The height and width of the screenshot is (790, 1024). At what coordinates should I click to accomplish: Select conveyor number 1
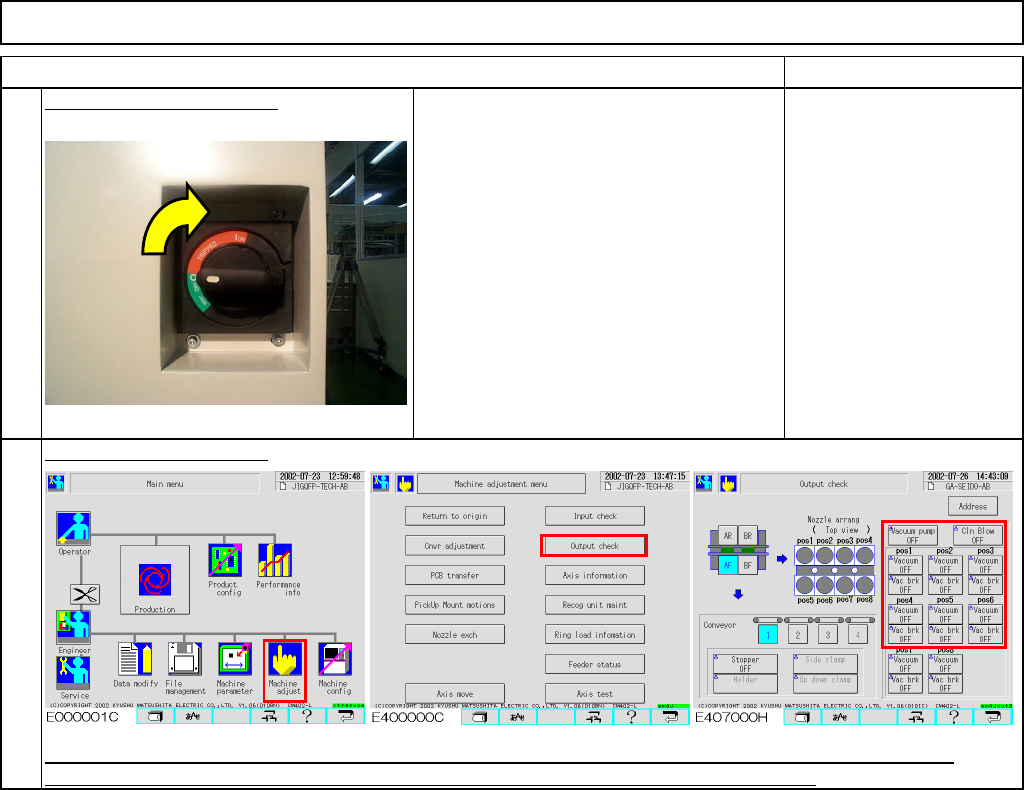pos(768,634)
